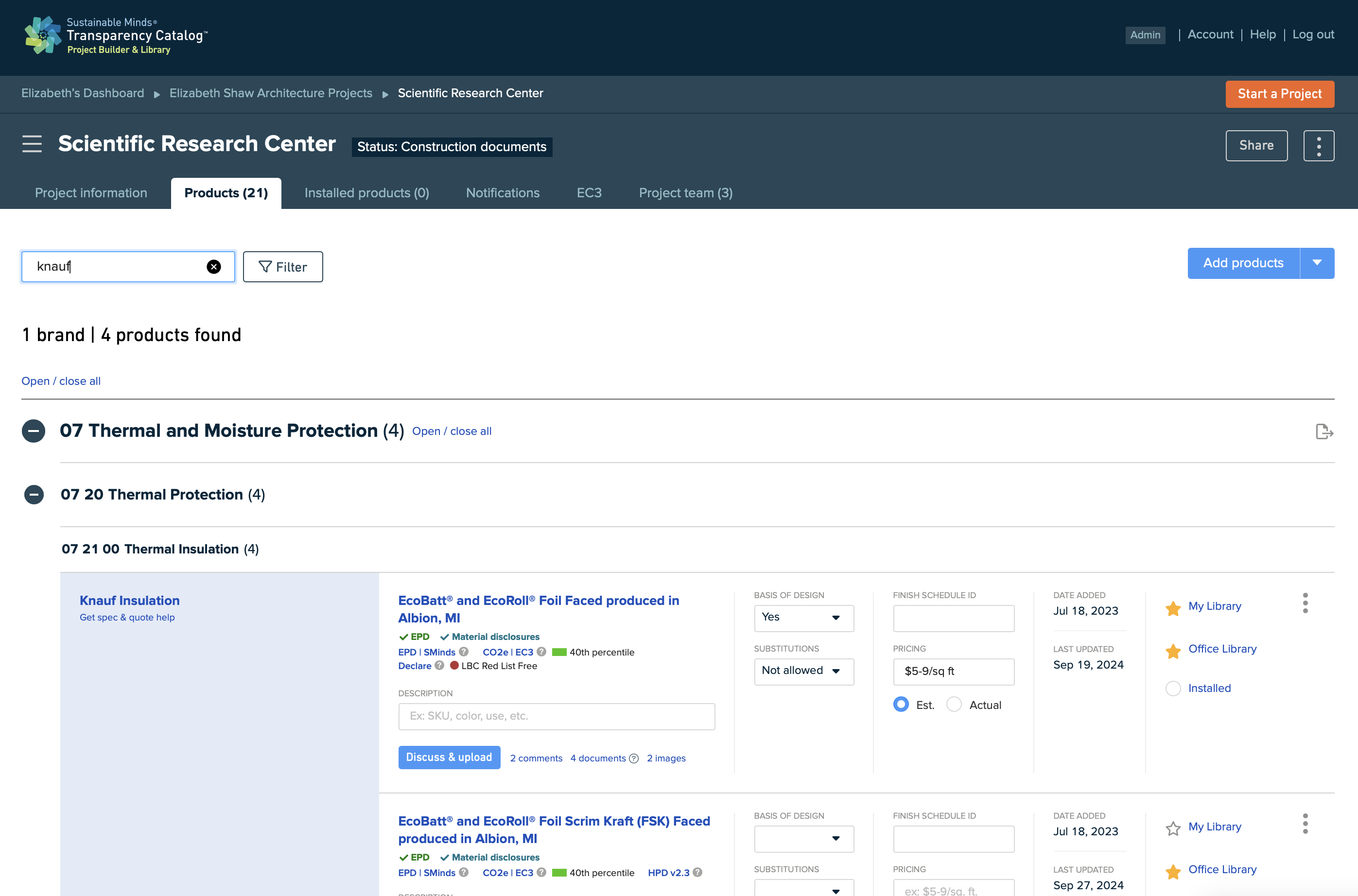The image size is (1358, 896).
Task: Open options menu for FSK Faced product row
Action: tap(1305, 824)
